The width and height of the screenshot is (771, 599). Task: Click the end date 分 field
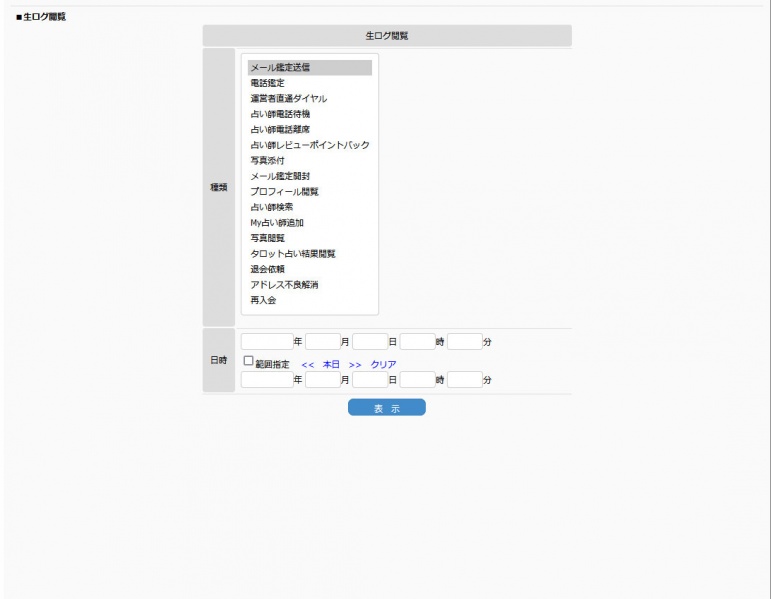click(464, 379)
